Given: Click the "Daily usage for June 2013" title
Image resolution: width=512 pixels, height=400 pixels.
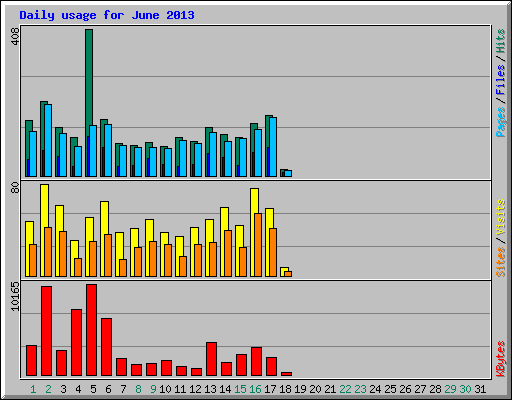Looking at the screenshot, I should tap(107, 15).
